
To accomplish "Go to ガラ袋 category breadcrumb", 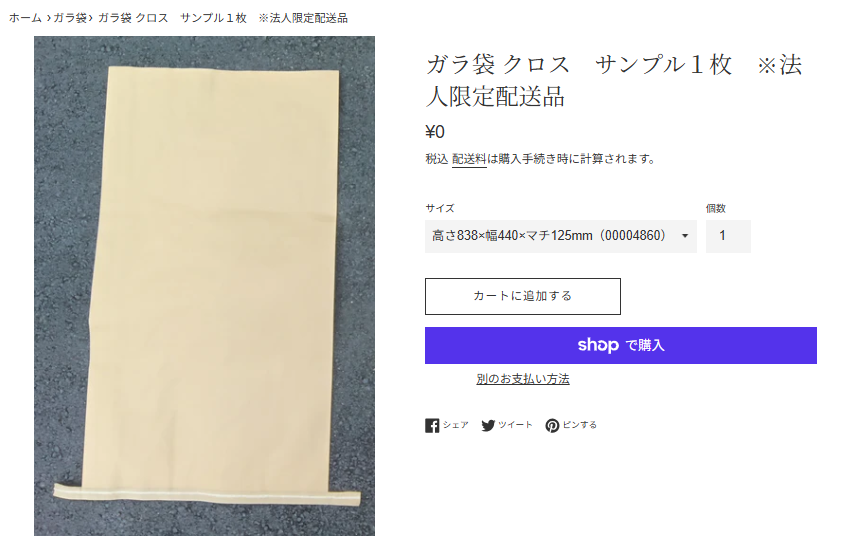I will 70,18.
